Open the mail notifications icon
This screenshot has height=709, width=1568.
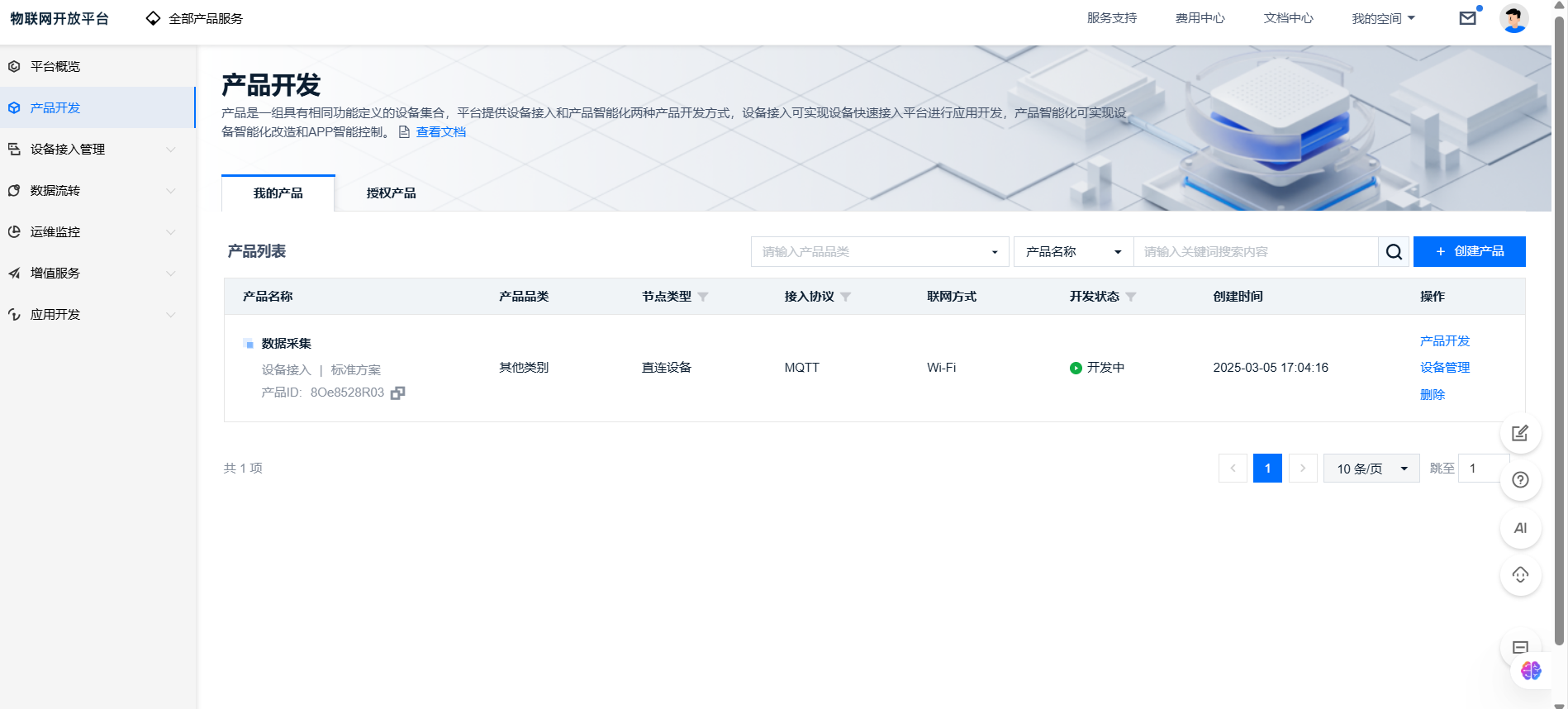click(x=1468, y=17)
